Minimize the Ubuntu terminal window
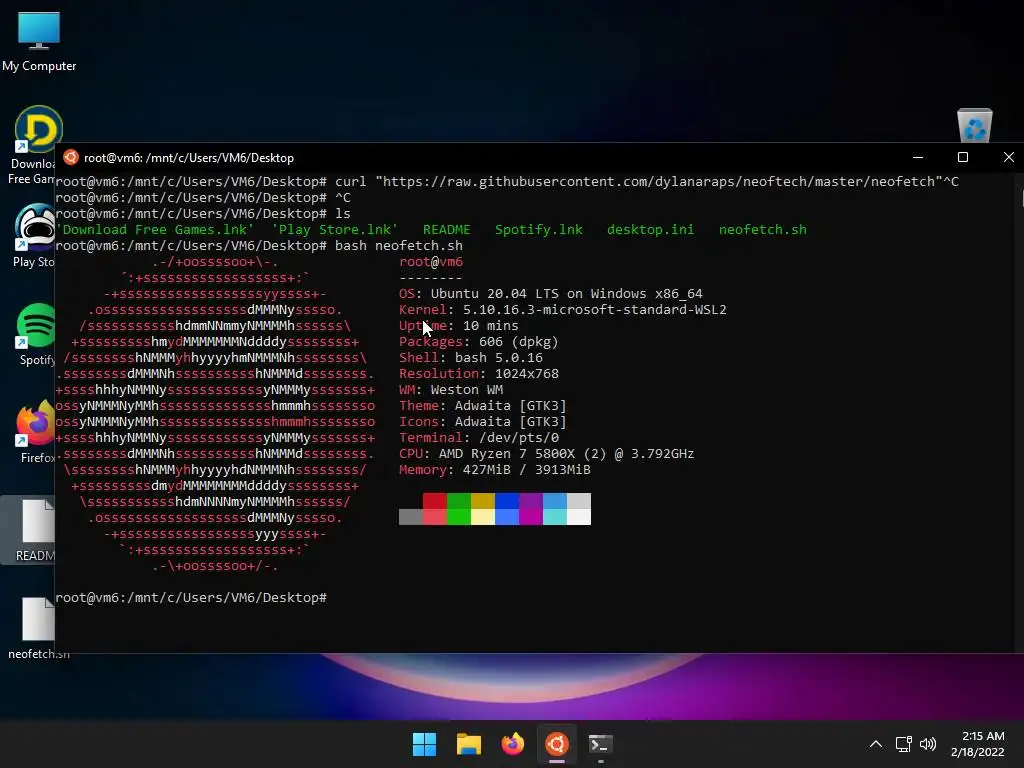 918,157
